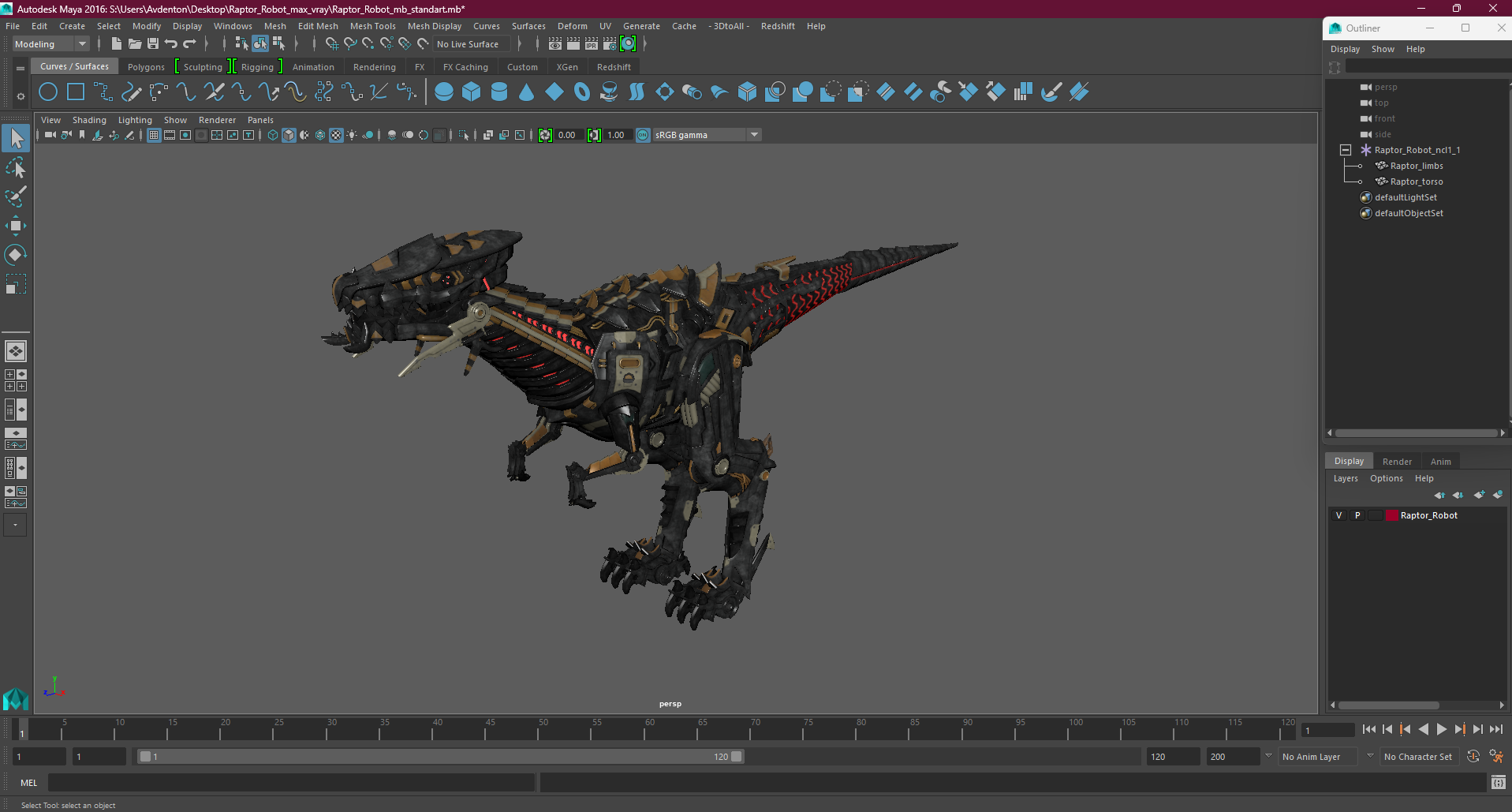Open the Script Editor icon
1512x812 pixels.
pos(1499,783)
